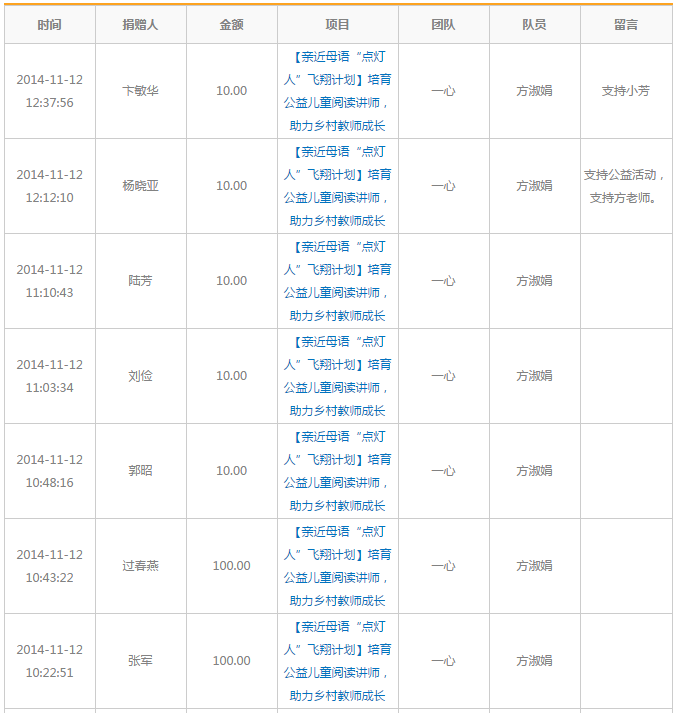Image resolution: width=675 pixels, height=713 pixels.
Task: Open project link in 陆芳 donation row
Action: 337,281
